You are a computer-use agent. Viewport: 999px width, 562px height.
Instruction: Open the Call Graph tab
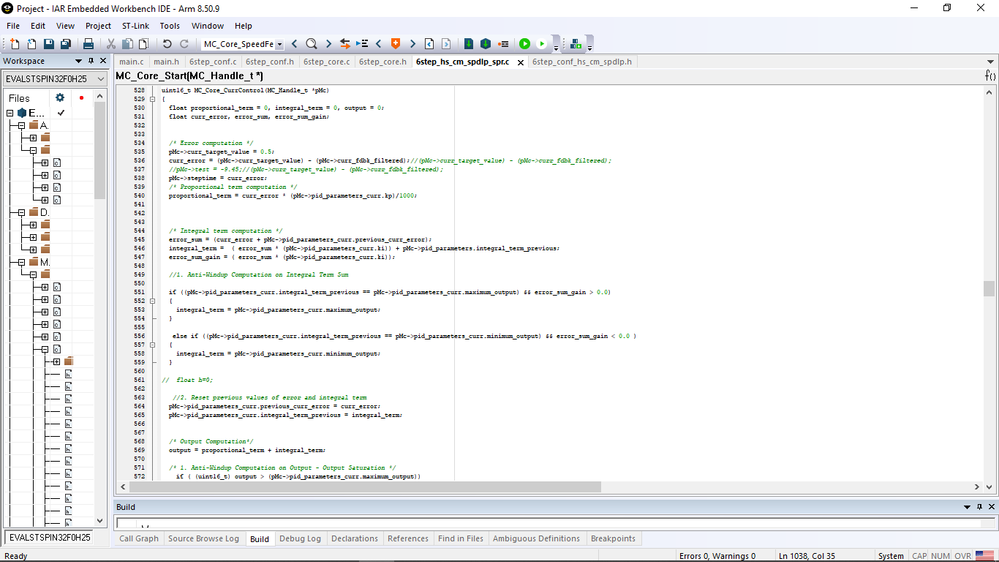(139, 538)
